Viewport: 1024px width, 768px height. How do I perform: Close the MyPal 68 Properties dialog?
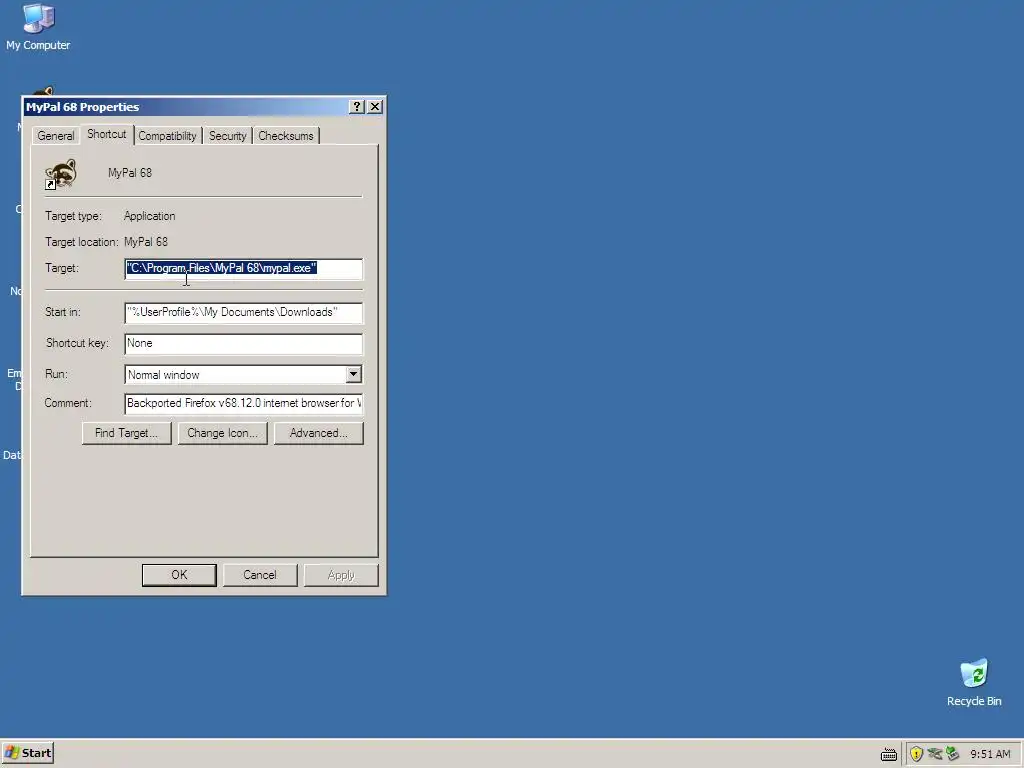click(x=375, y=106)
